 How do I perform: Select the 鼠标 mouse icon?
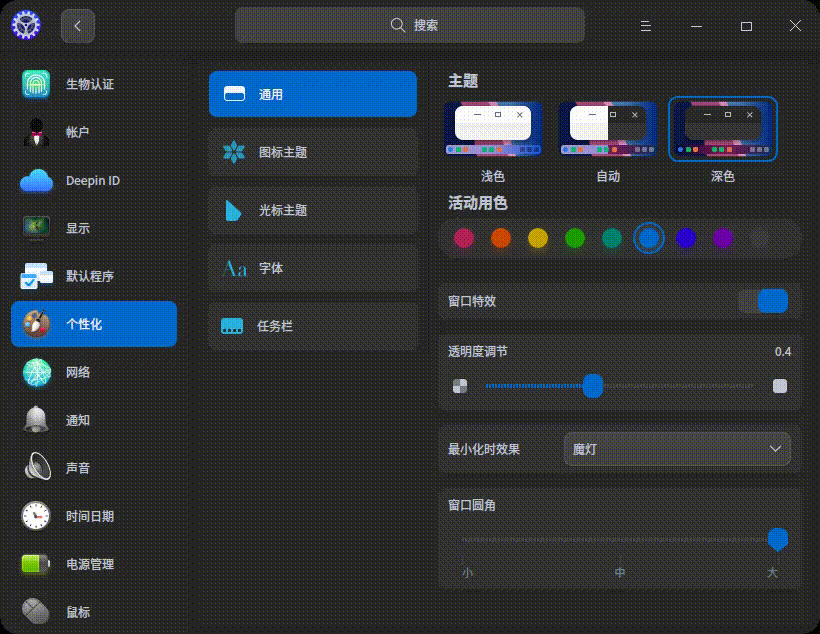click(36, 611)
